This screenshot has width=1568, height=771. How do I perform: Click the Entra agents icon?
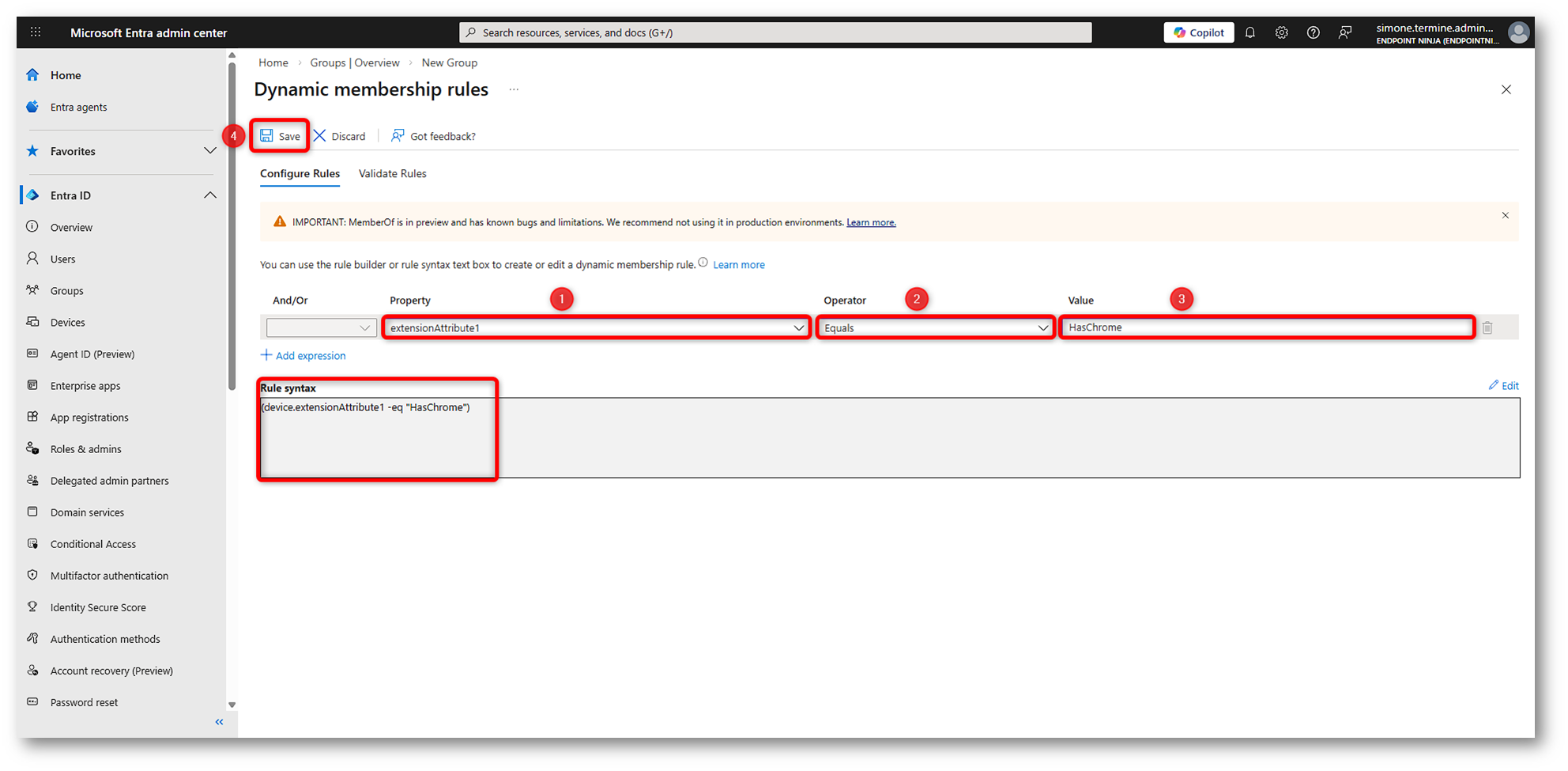[32, 107]
